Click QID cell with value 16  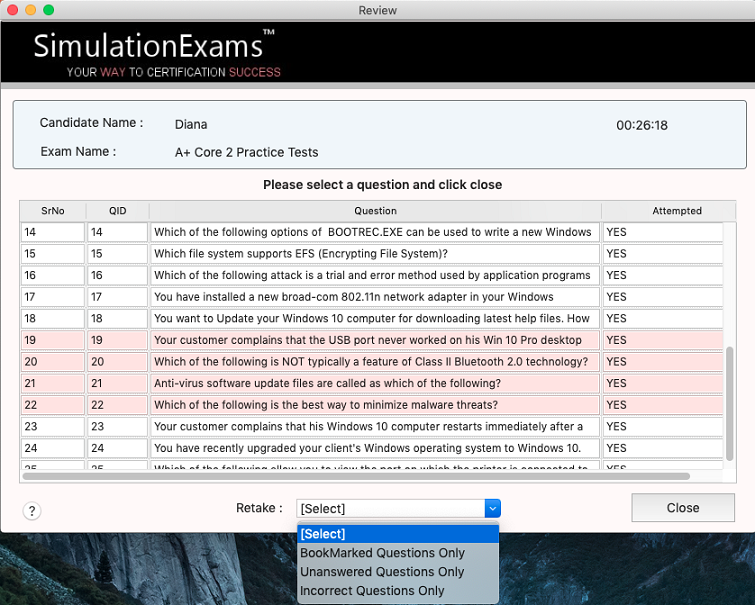(x=117, y=275)
